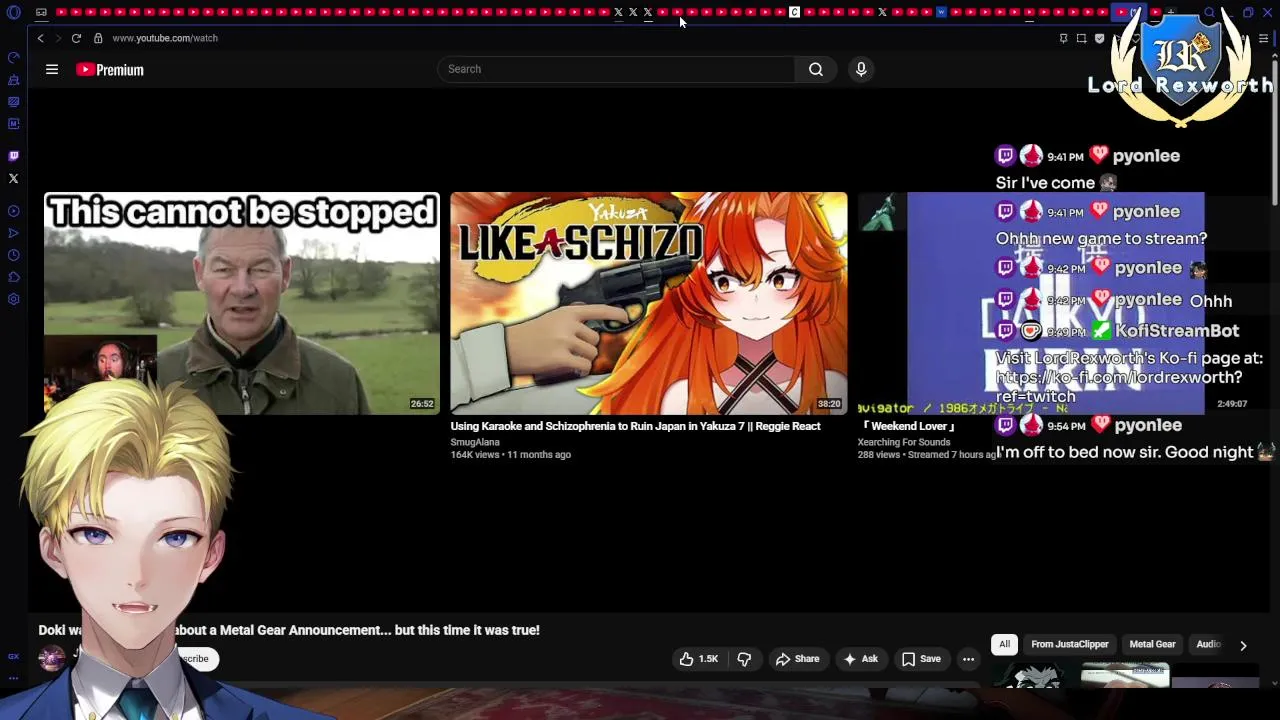Open the Weekend Lover stream title
This screenshot has width=1280, height=720.
908,426
